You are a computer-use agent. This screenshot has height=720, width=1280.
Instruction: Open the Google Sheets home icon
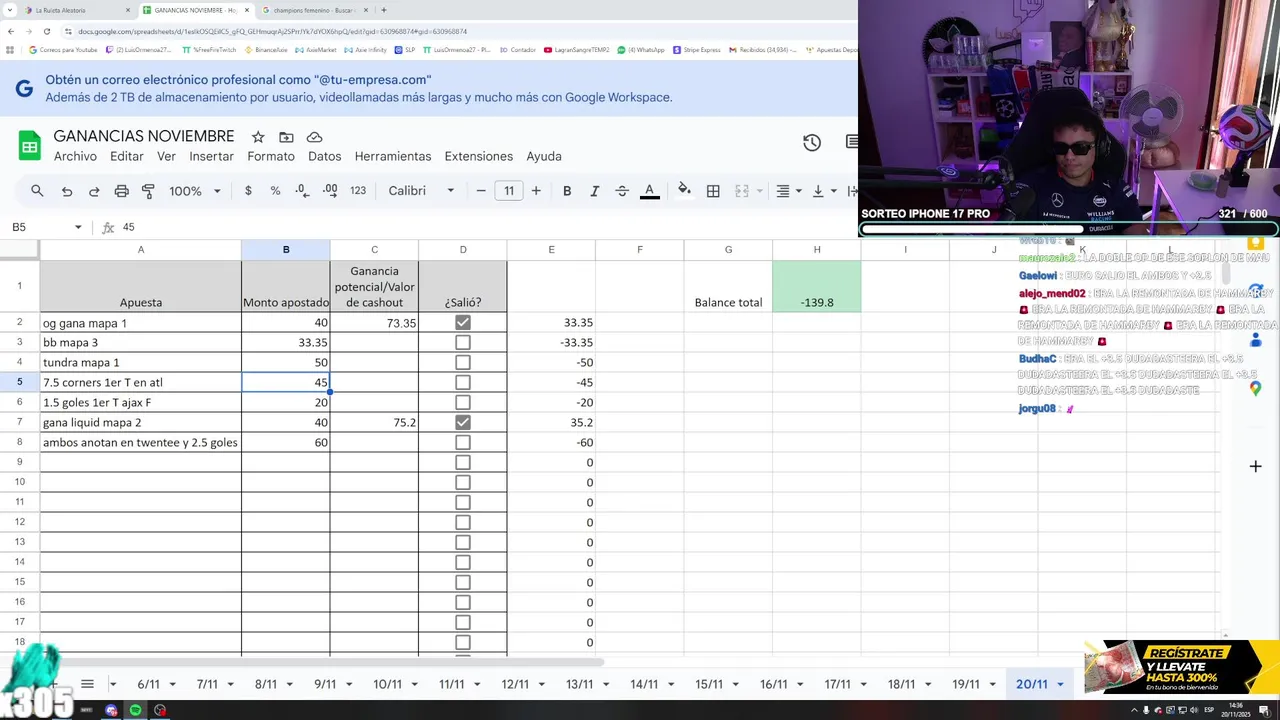[30, 146]
